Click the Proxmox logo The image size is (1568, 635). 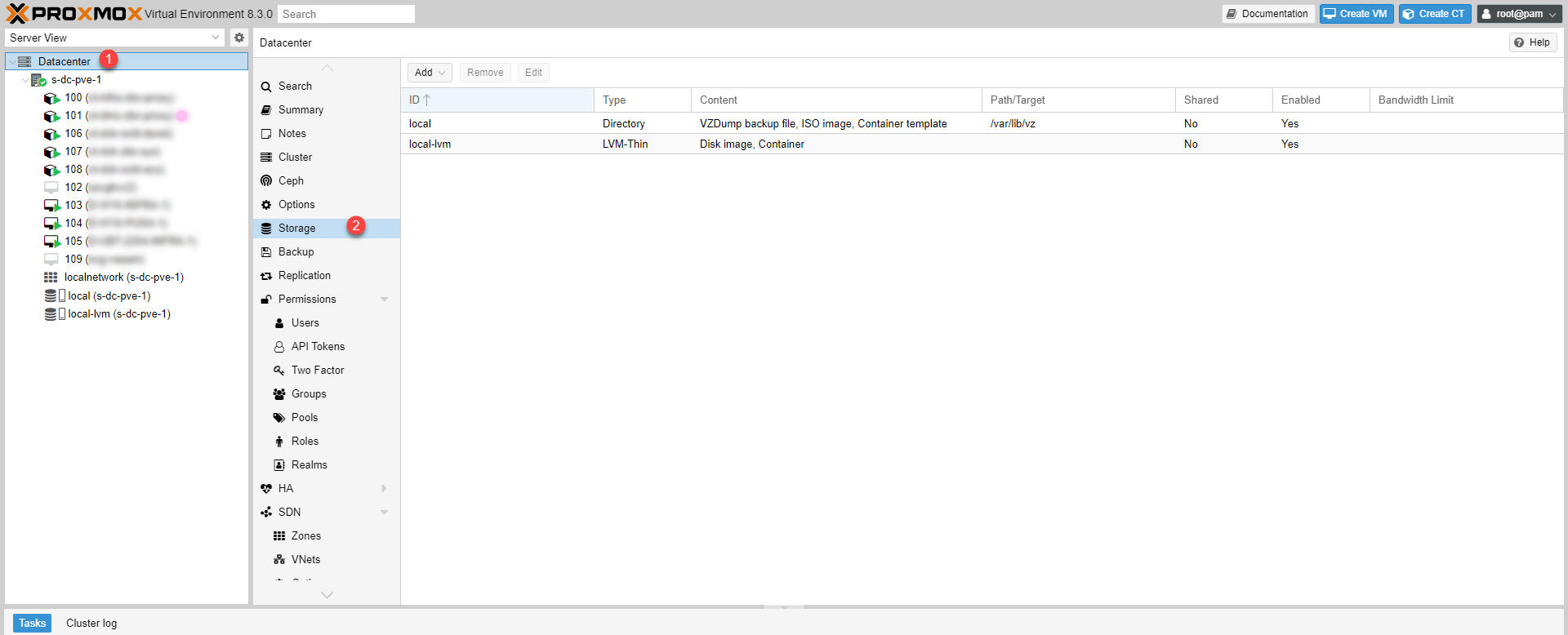click(x=74, y=13)
